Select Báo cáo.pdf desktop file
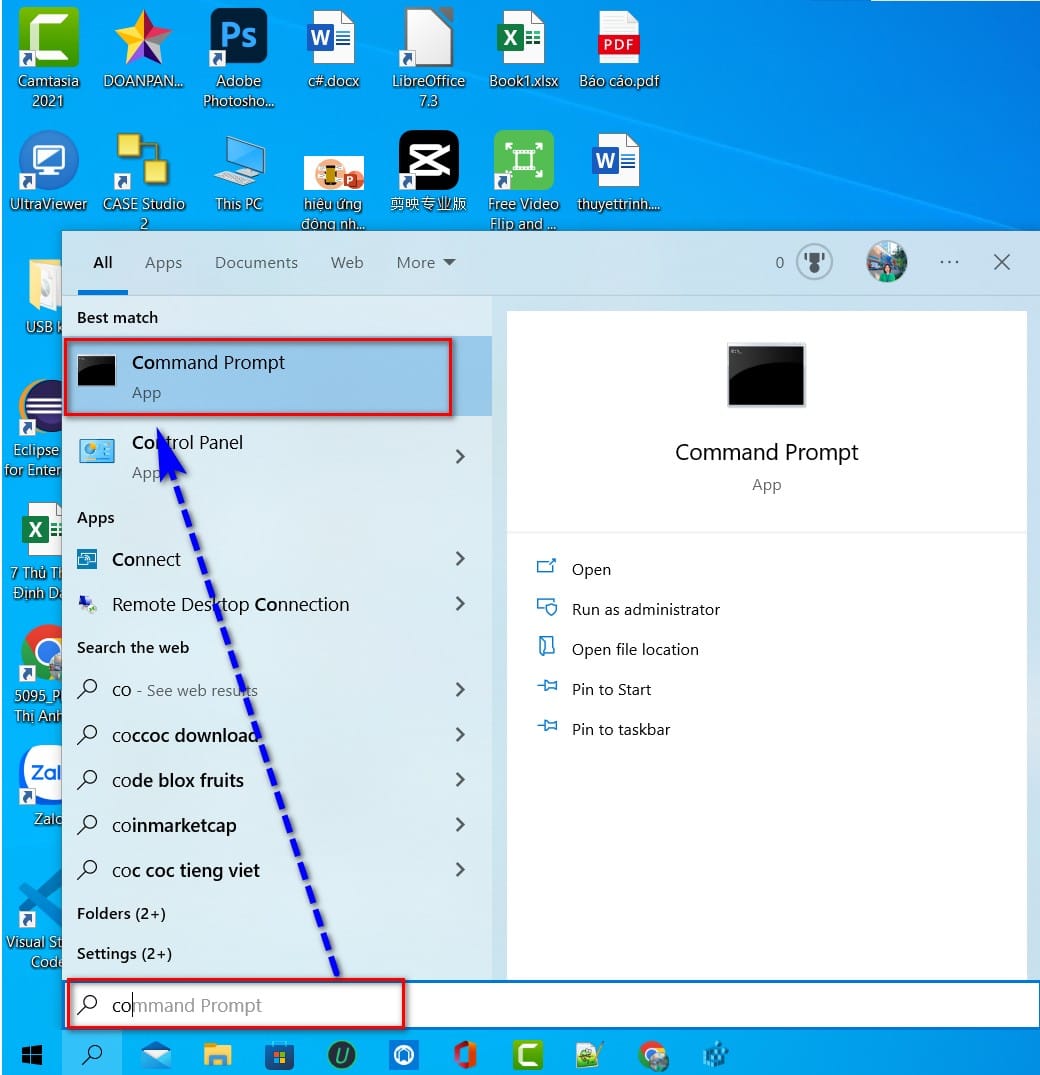This screenshot has width=1040, height=1075. pos(618,48)
